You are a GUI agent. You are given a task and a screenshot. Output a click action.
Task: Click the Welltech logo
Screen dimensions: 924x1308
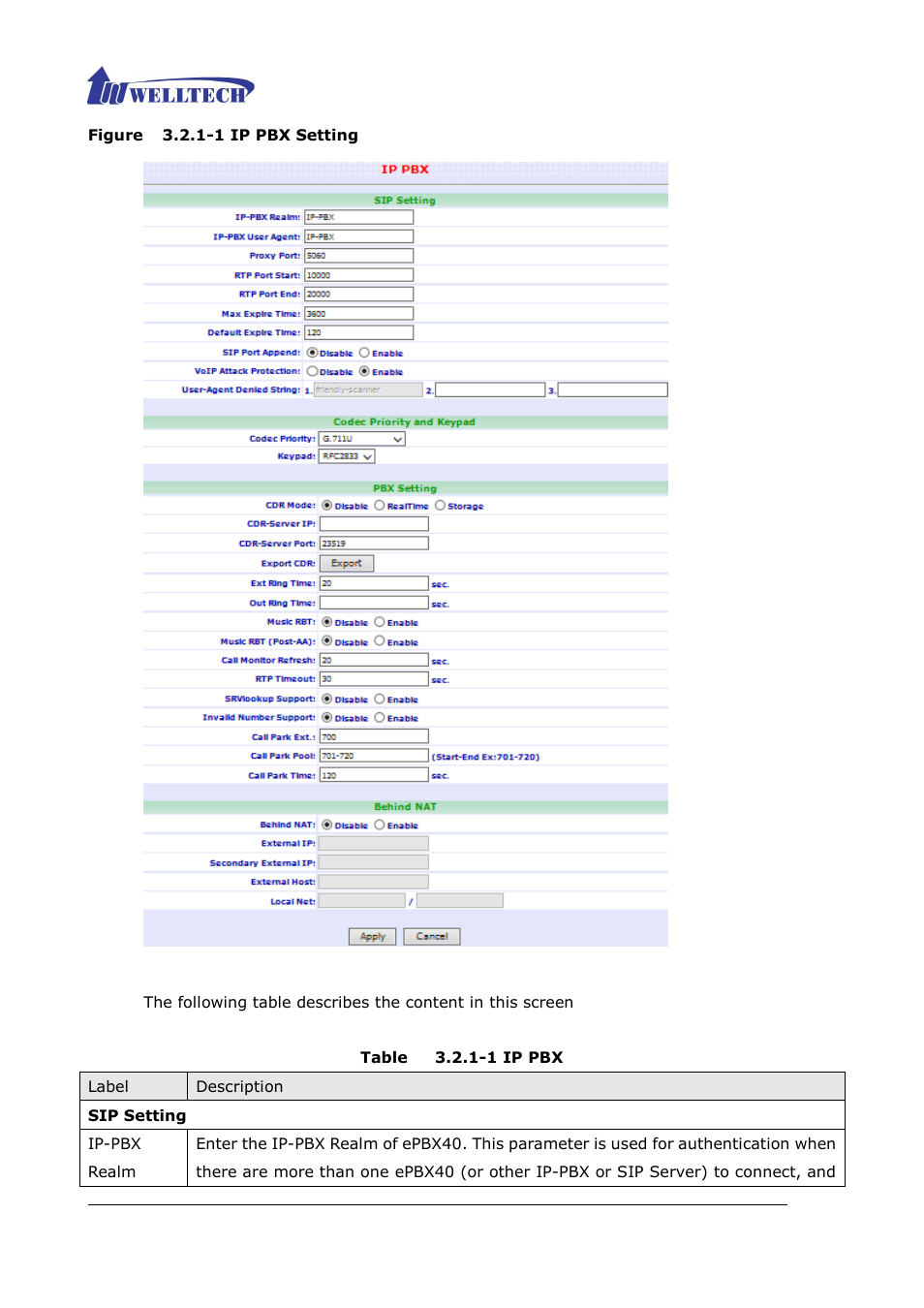(x=170, y=86)
